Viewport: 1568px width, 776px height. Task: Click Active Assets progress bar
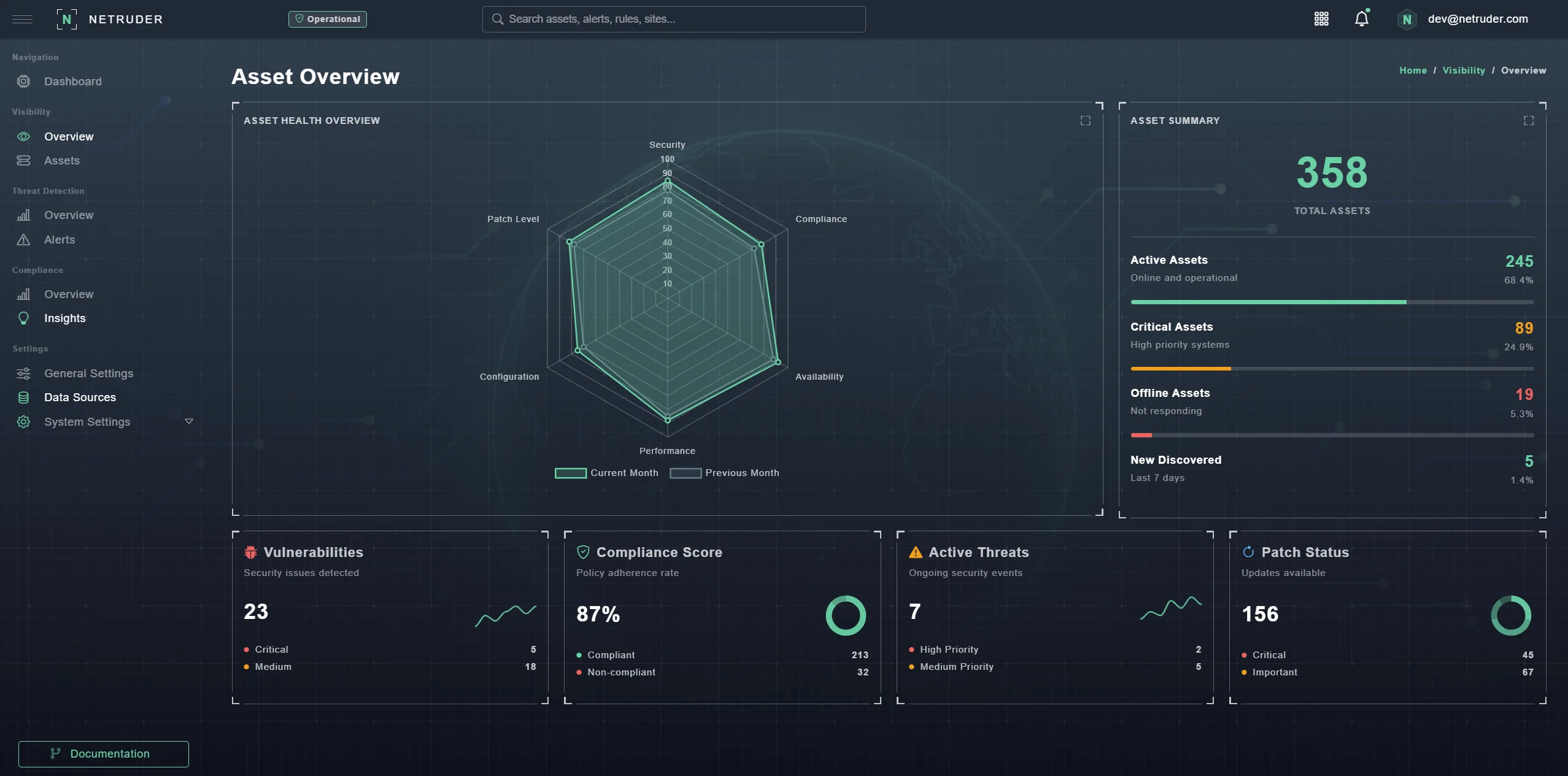(1332, 302)
